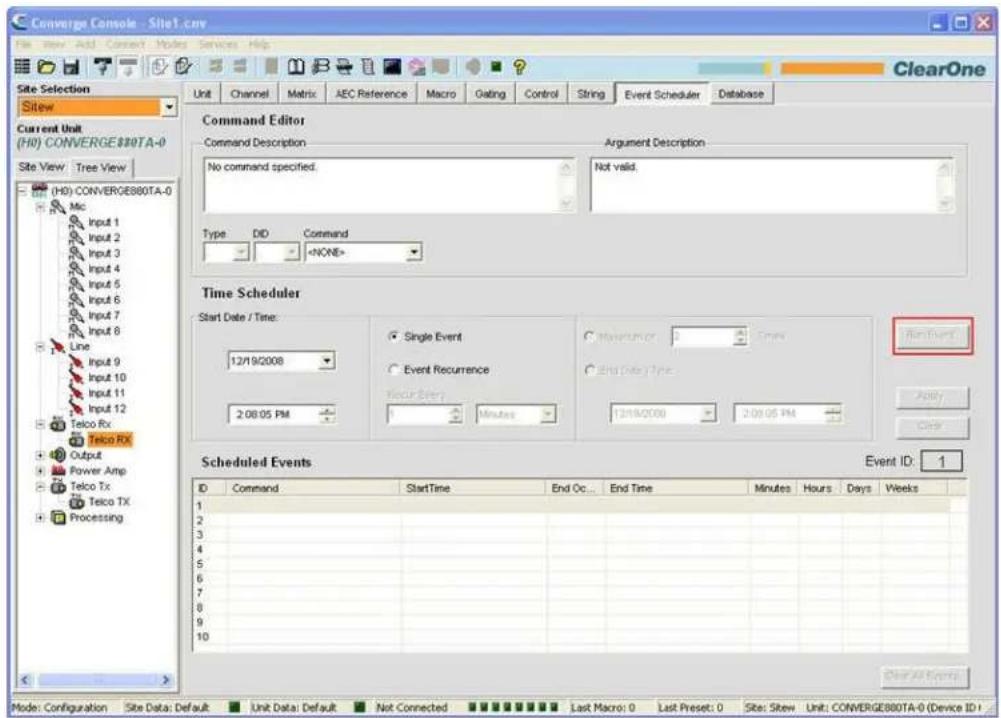Click the Event ID field showing 1
Image resolution: width=1001 pixels, height=718 pixels.
(x=941, y=461)
